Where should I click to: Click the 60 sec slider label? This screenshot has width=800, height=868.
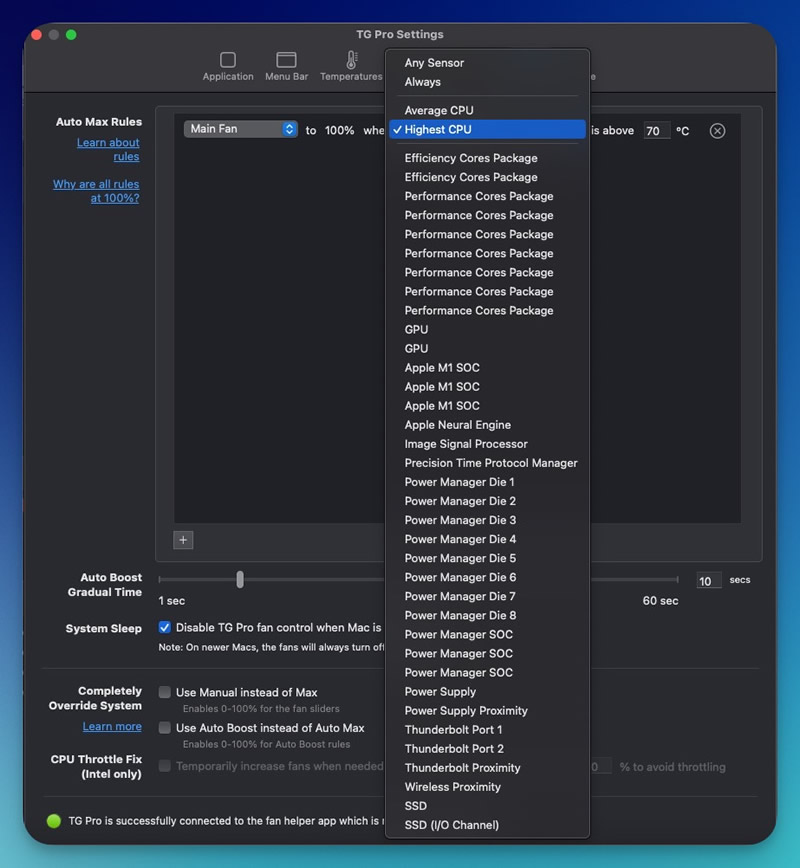pos(660,601)
